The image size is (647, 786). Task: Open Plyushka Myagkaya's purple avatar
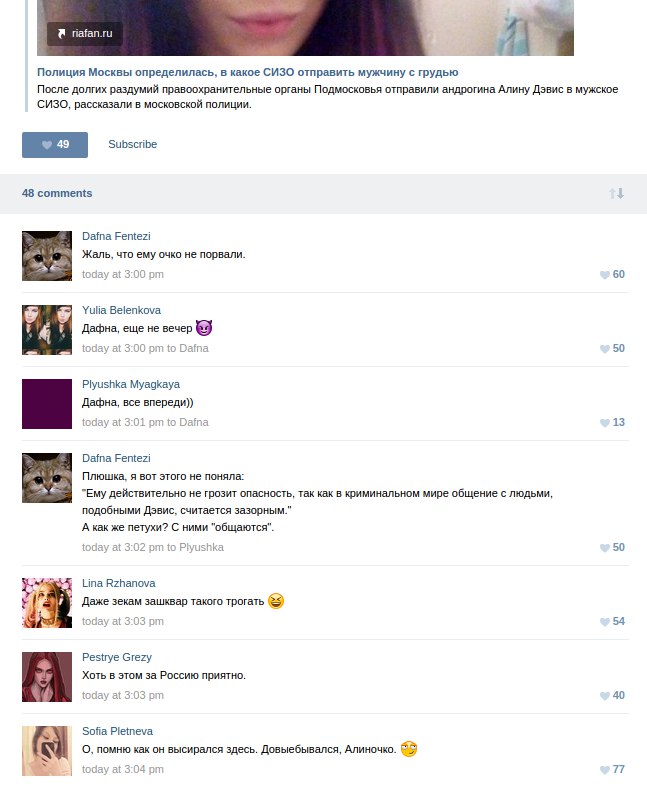(47, 404)
